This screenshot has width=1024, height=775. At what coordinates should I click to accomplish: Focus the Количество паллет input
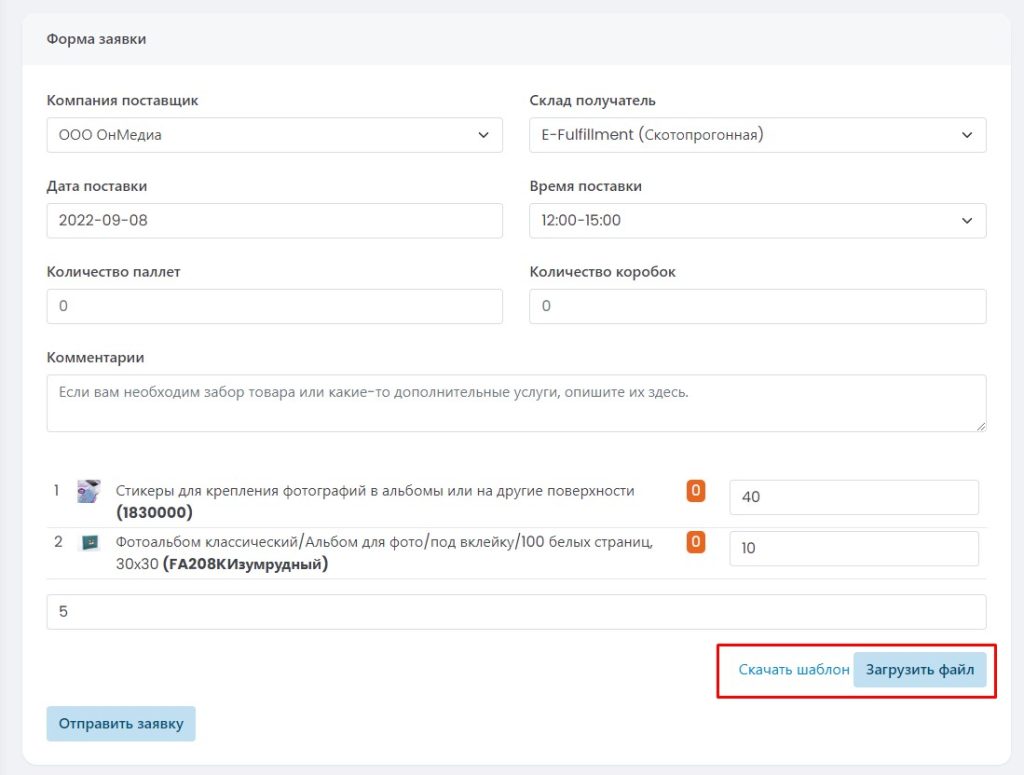coord(274,307)
